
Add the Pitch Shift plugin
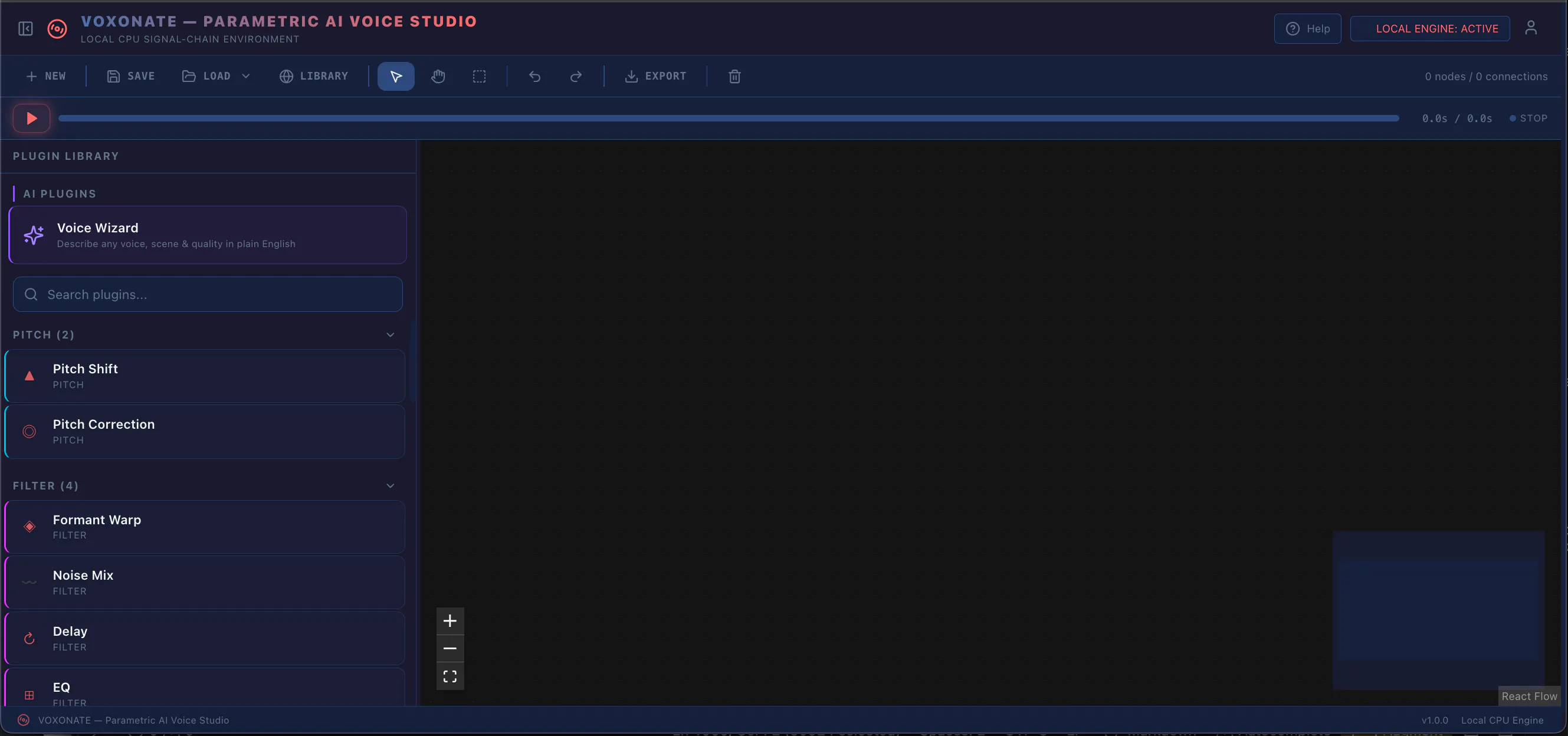point(205,376)
